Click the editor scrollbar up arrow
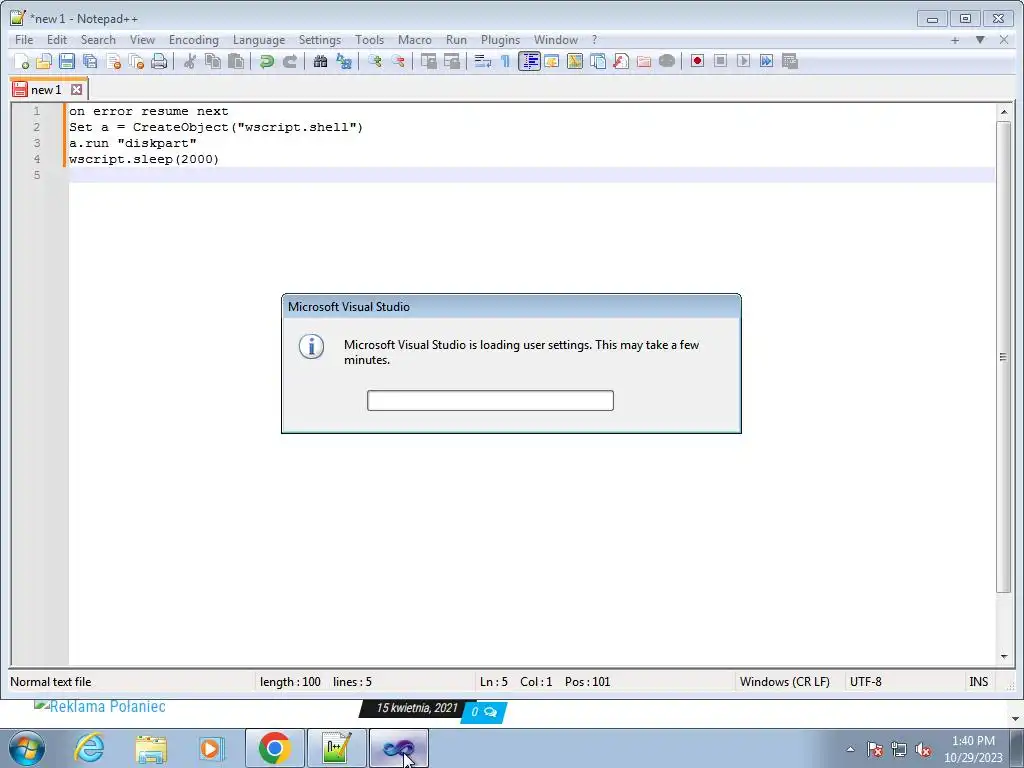This screenshot has width=1024, height=768. click(x=1004, y=112)
